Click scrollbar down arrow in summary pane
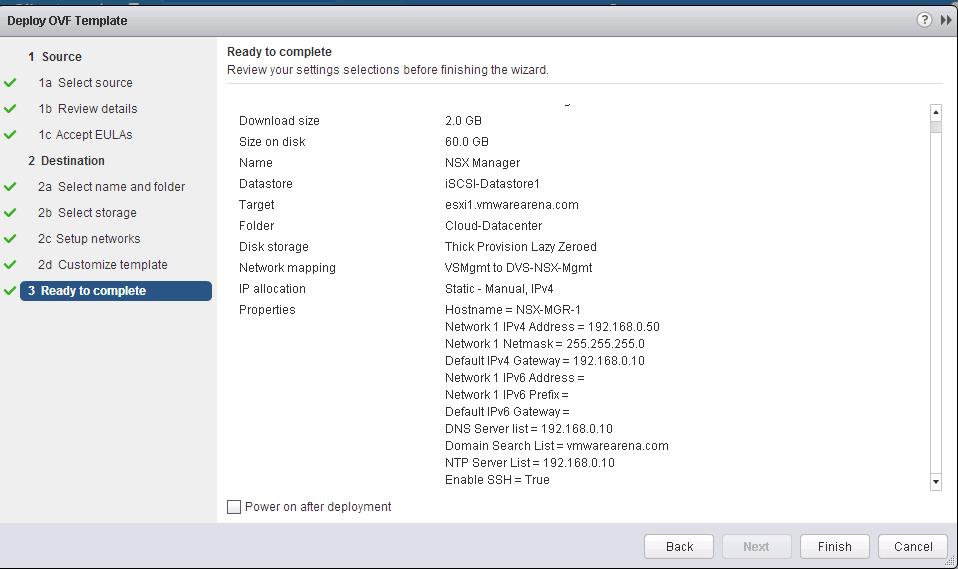 (x=935, y=482)
